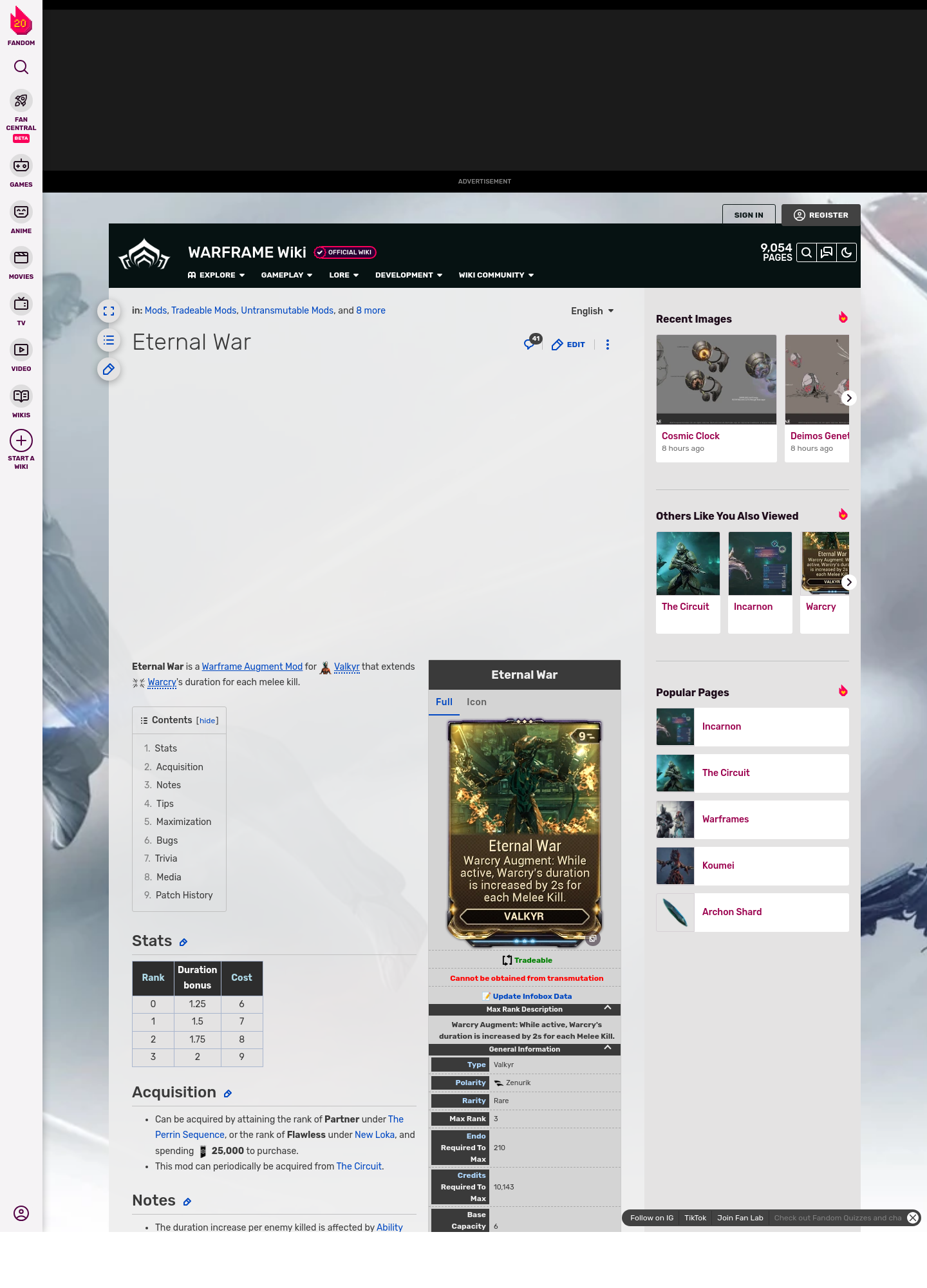Open the English language dropdown
This screenshot has height=1288, width=927.
click(x=592, y=311)
